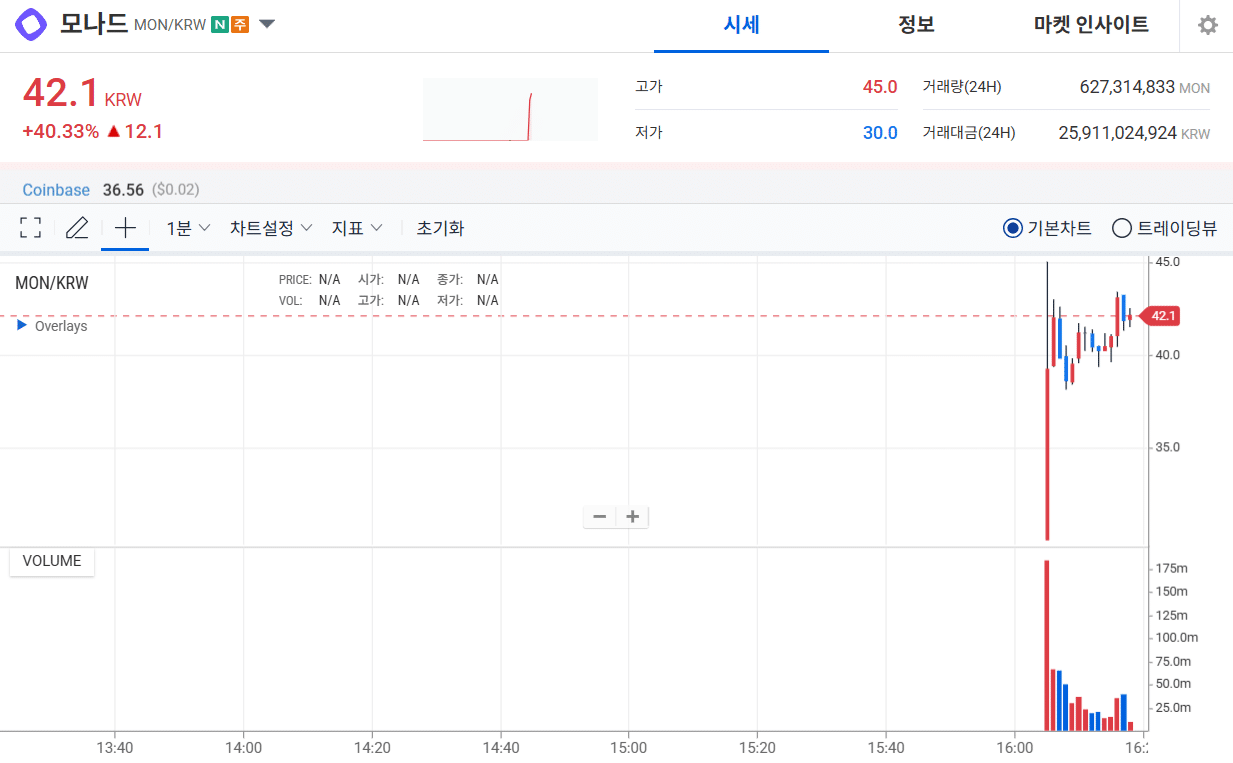Click the mini price sparkline thumbnail

point(510,110)
